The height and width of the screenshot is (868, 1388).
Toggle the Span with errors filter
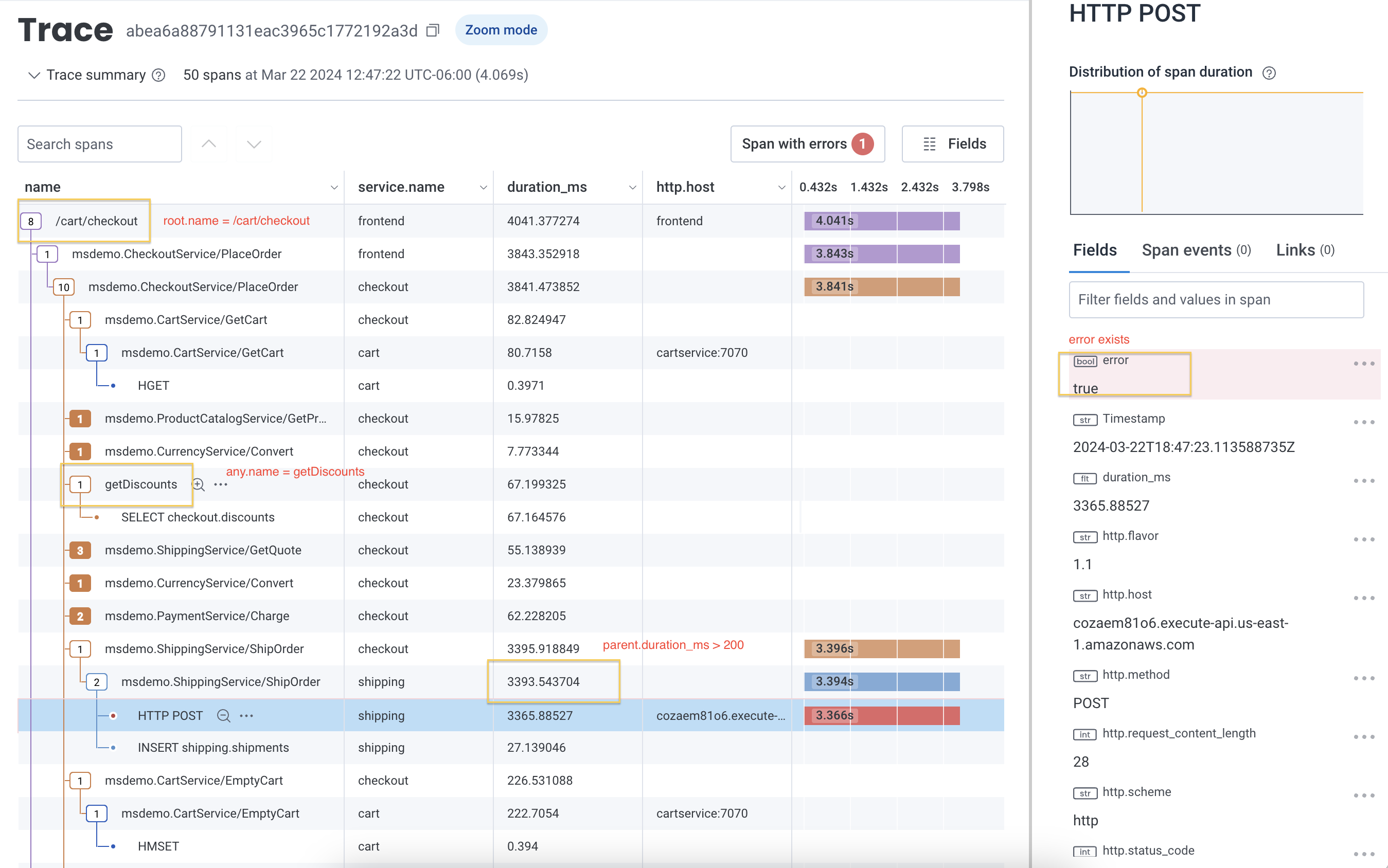pos(807,143)
